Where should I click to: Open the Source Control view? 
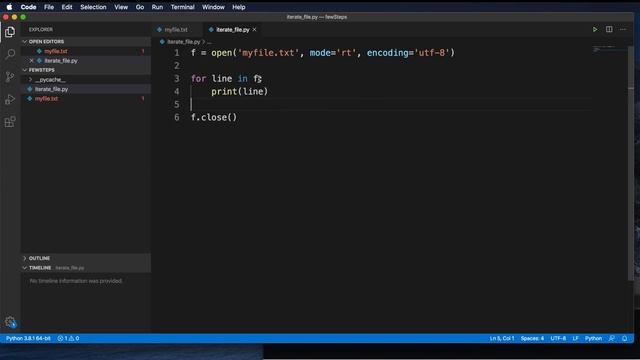(x=10, y=76)
